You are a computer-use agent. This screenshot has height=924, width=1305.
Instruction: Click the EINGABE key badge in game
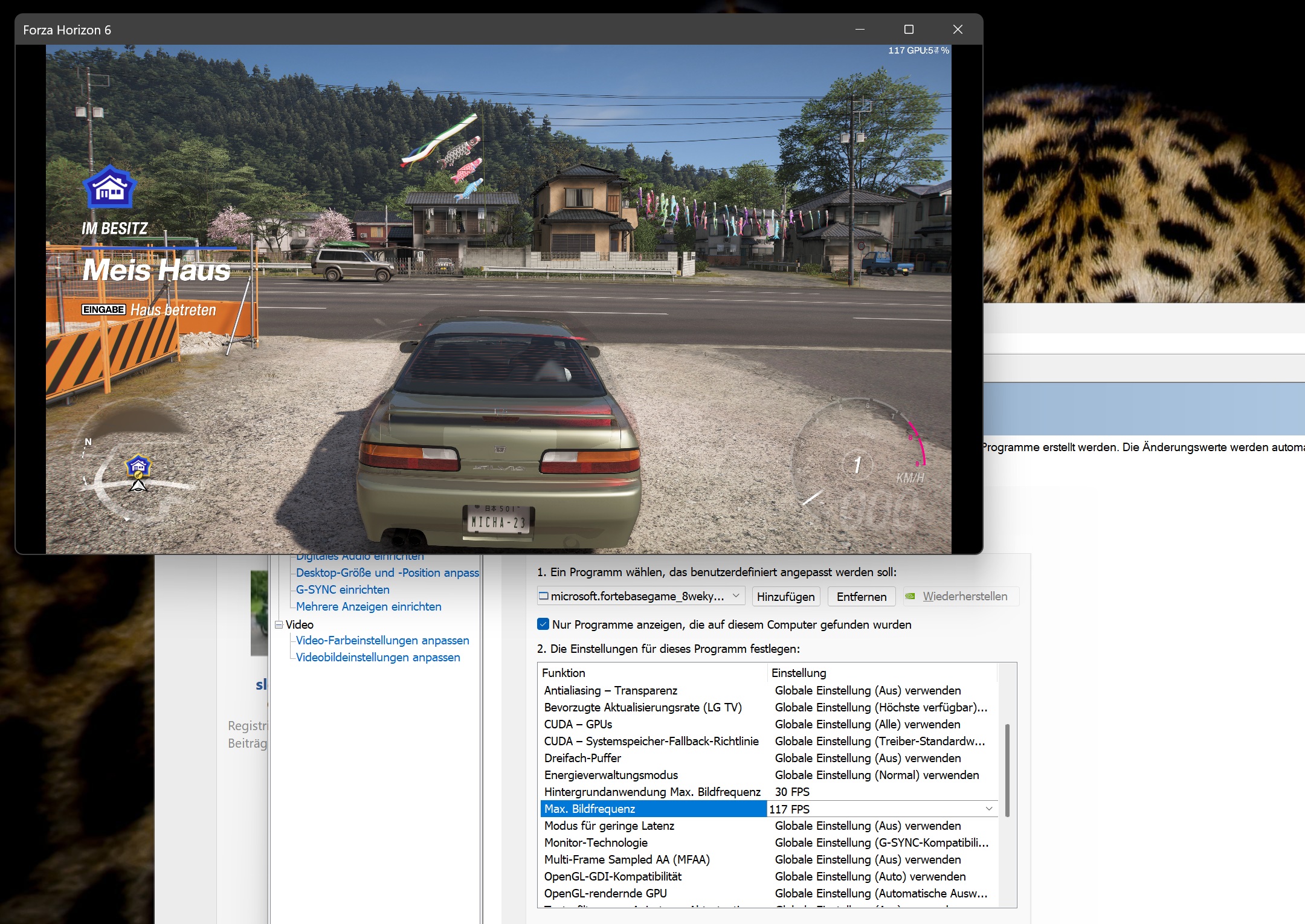pos(104,310)
